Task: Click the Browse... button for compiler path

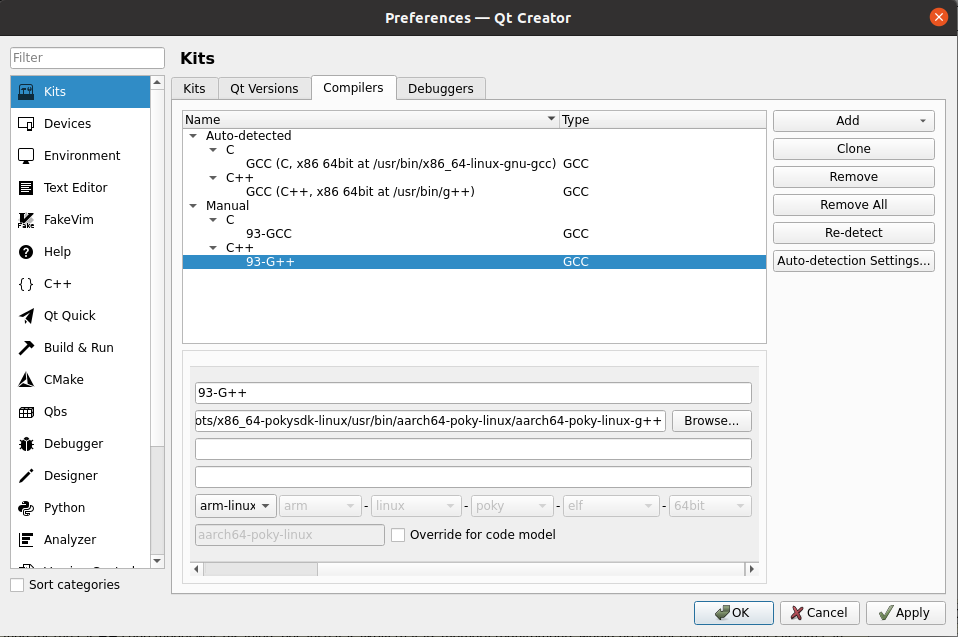Action: click(711, 421)
